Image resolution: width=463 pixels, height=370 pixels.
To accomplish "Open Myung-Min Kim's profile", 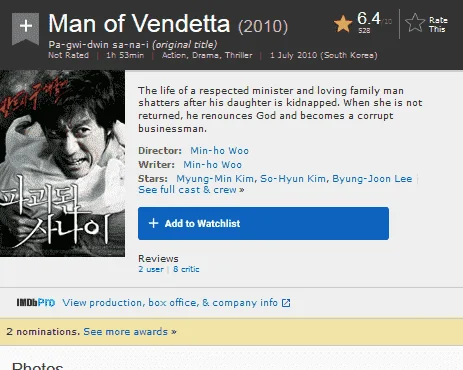I will point(215,179).
